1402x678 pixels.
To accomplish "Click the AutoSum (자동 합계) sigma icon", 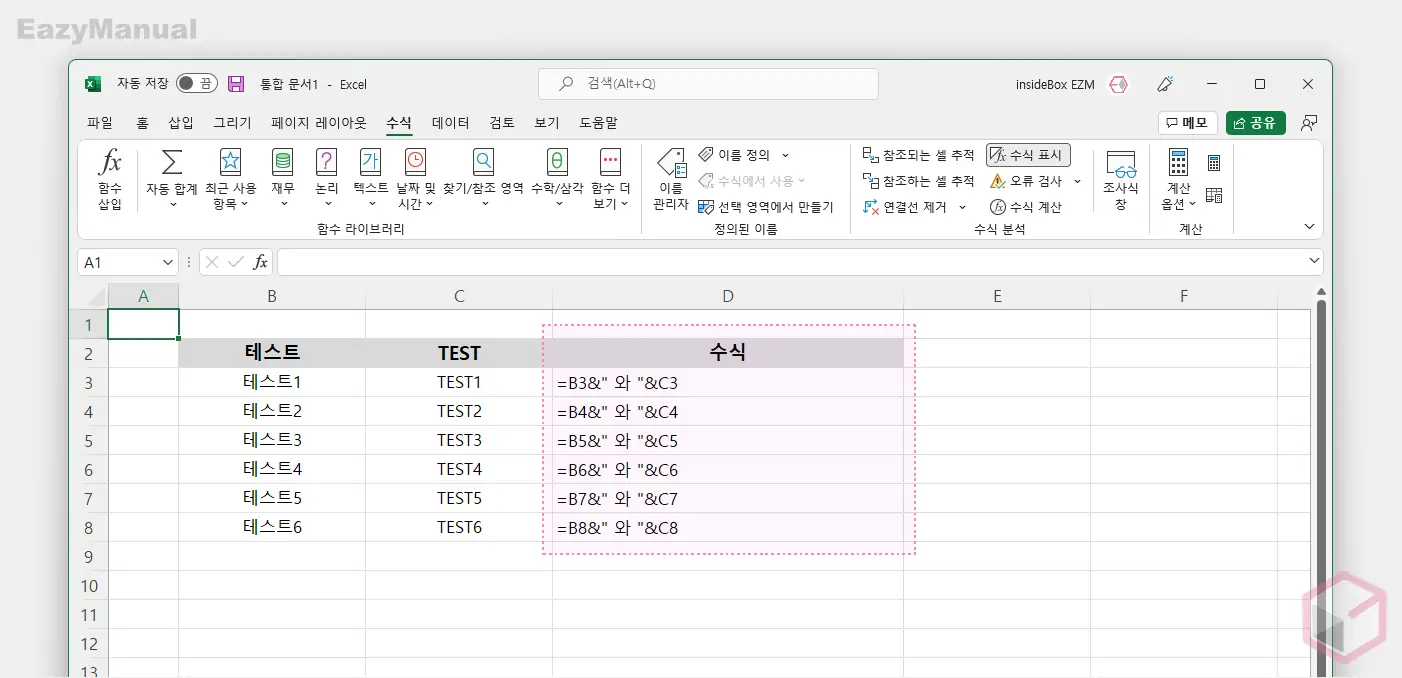I will click(x=172, y=161).
